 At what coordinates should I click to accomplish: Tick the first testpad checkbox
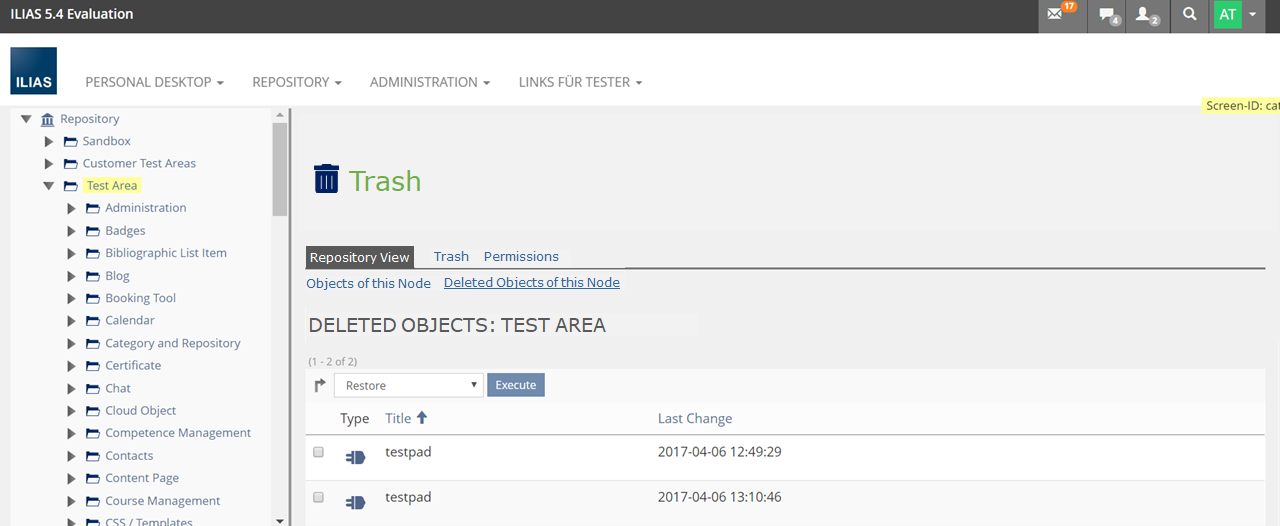(319, 452)
